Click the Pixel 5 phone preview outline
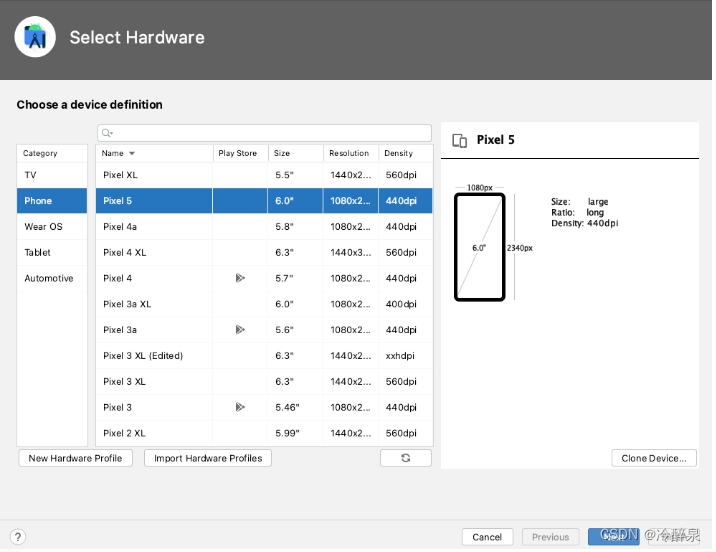The width and height of the screenshot is (716, 552). click(x=479, y=247)
